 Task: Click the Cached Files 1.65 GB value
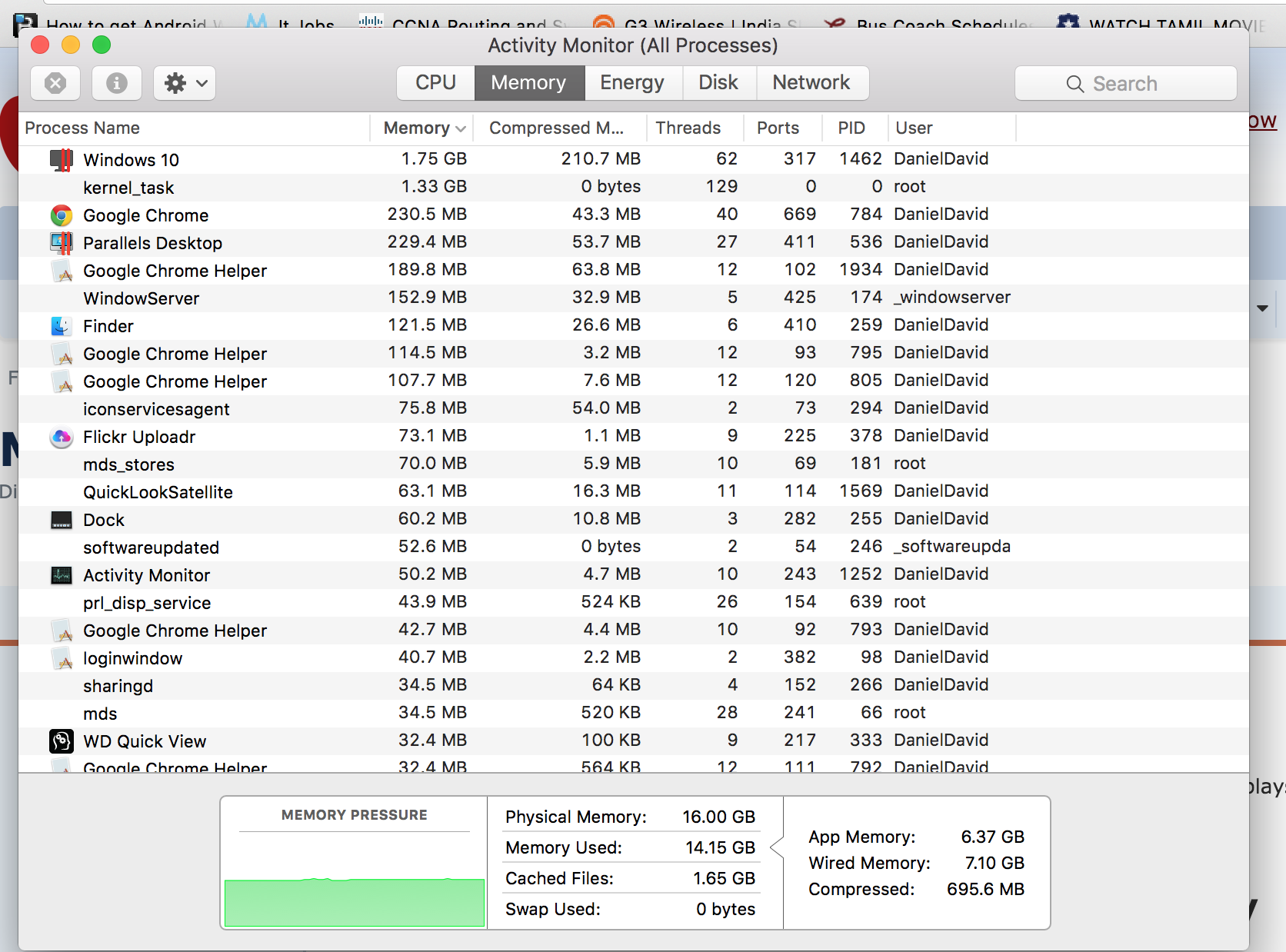[724, 878]
